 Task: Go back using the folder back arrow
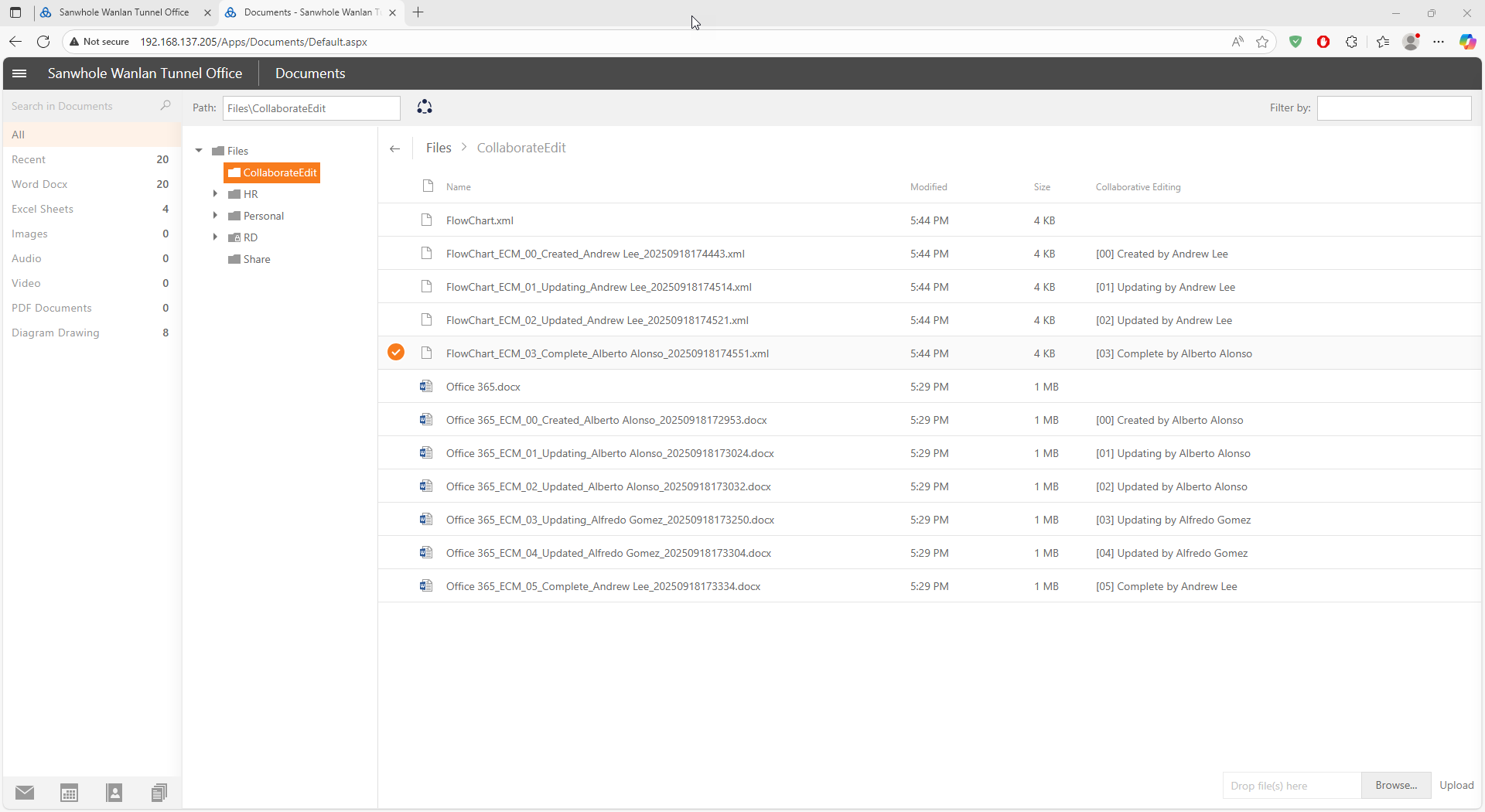click(395, 148)
